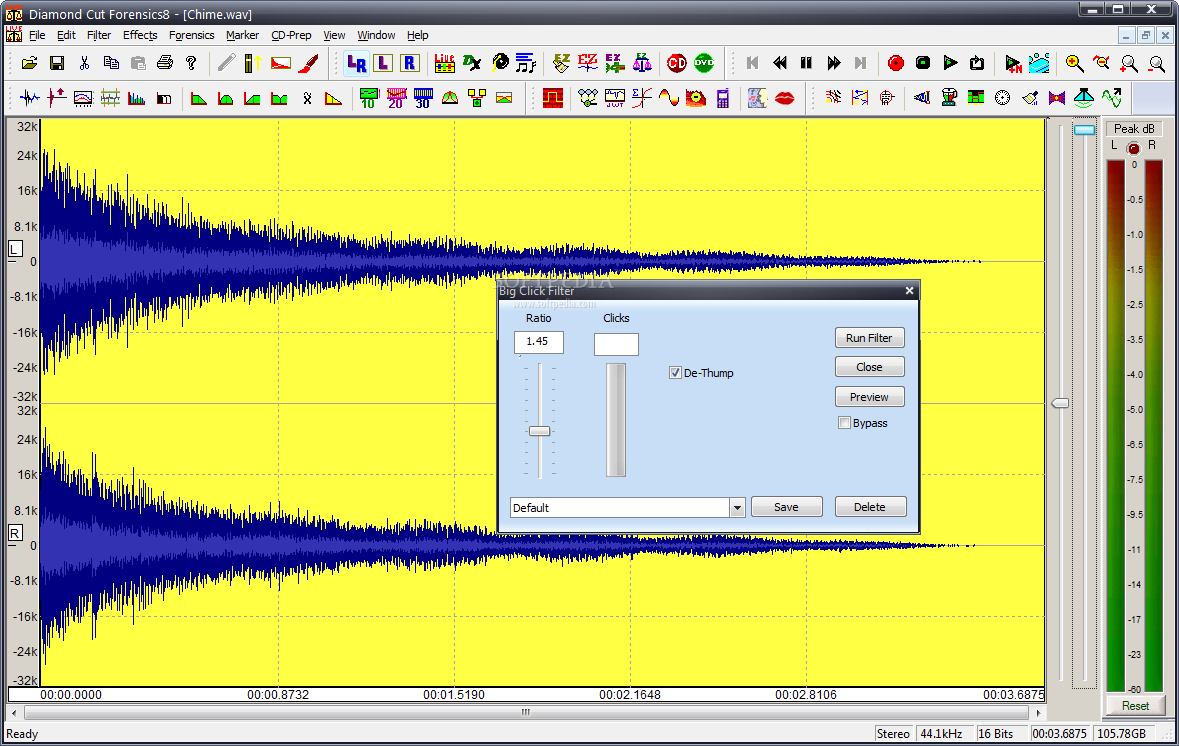Image resolution: width=1179 pixels, height=746 pixels.
Task: Open the Filter menu
Action: (x=99, y=35)
